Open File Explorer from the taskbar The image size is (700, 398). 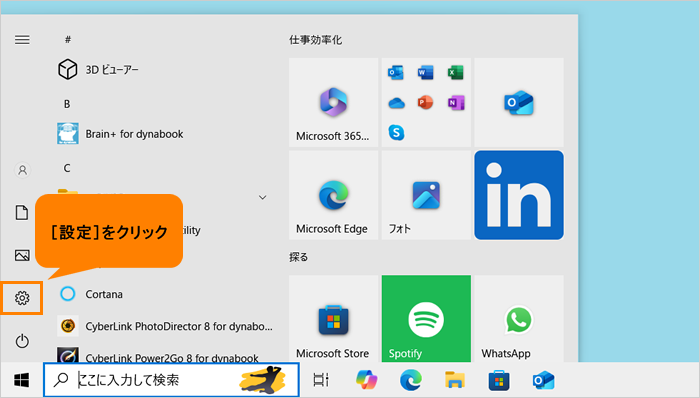tap(455, 380)
